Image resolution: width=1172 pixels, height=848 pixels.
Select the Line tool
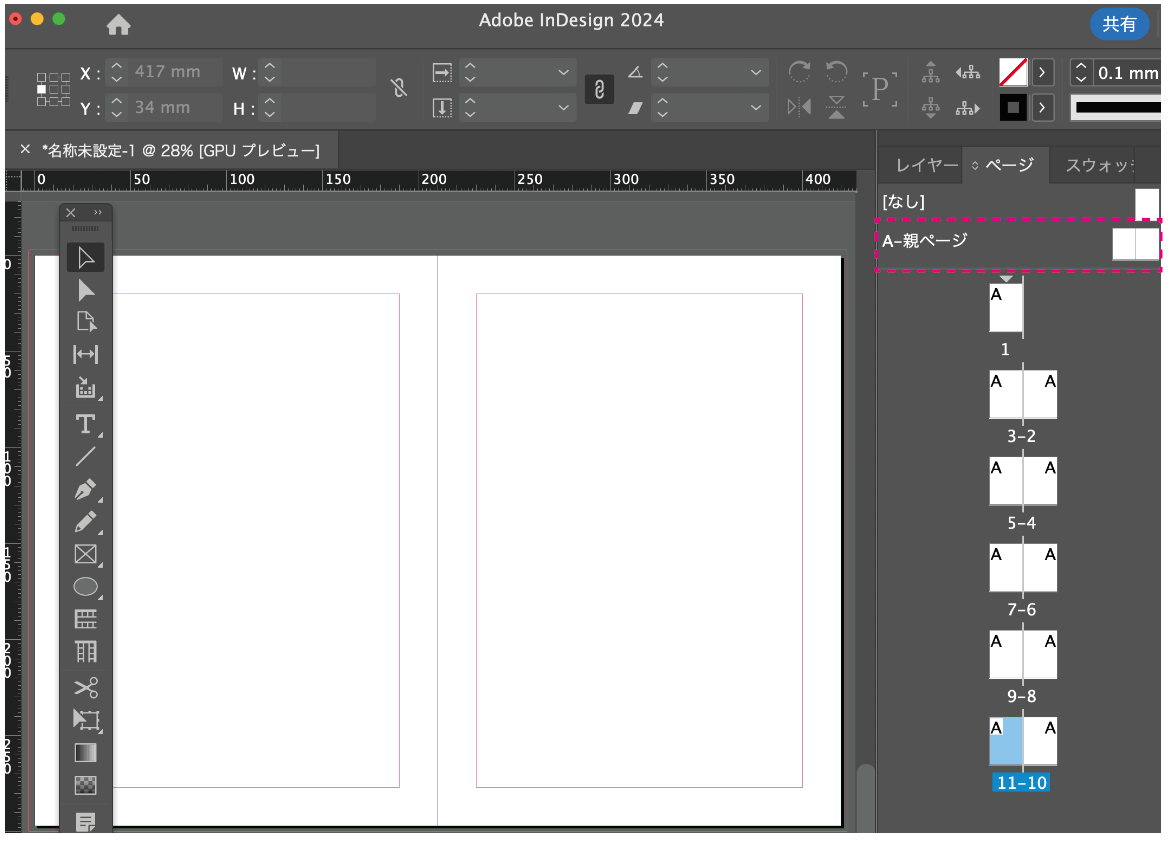(x=85, y=457)
